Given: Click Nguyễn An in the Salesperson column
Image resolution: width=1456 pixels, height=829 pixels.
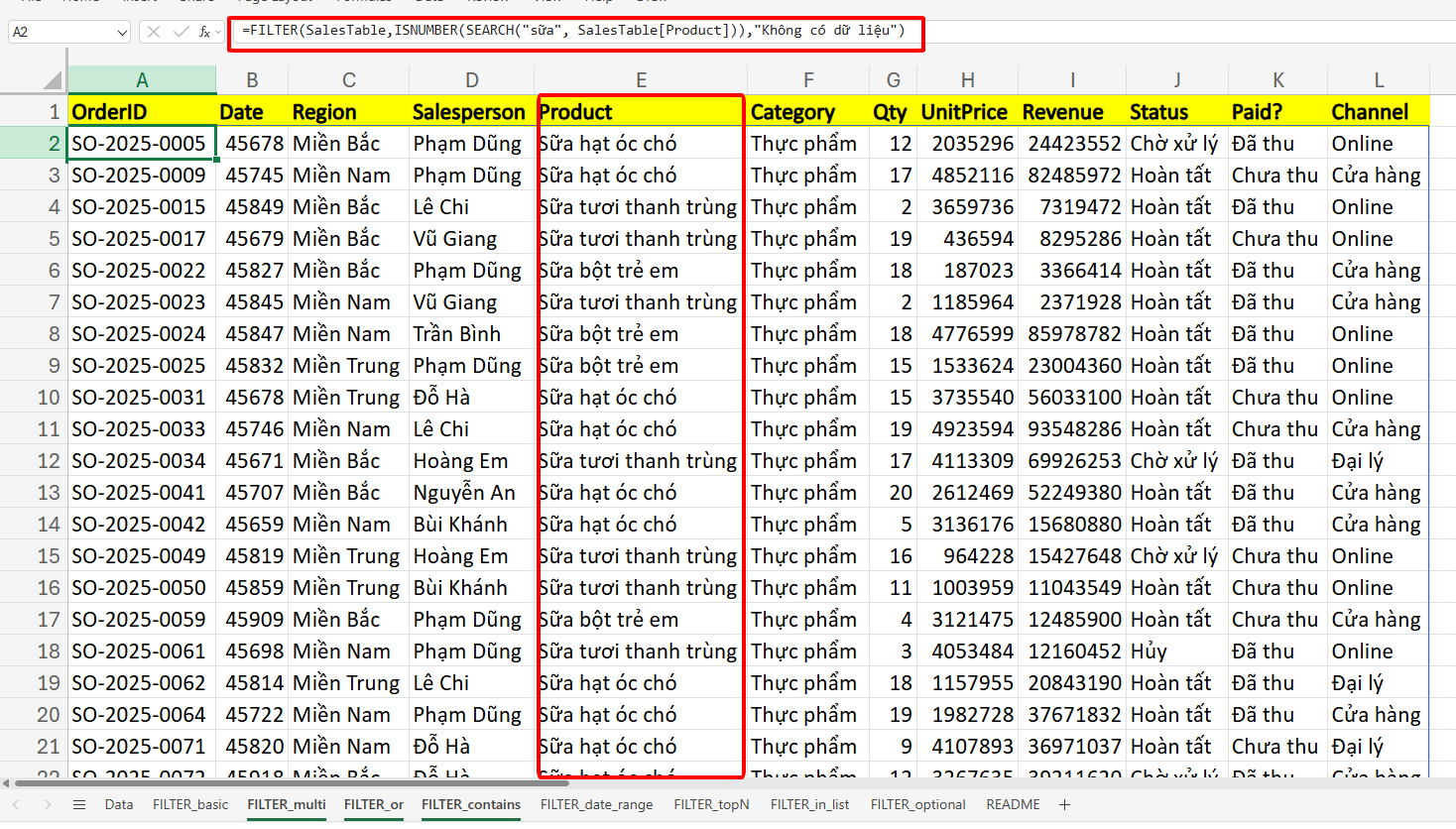Looking at the screenshot, I should point(471,493).
